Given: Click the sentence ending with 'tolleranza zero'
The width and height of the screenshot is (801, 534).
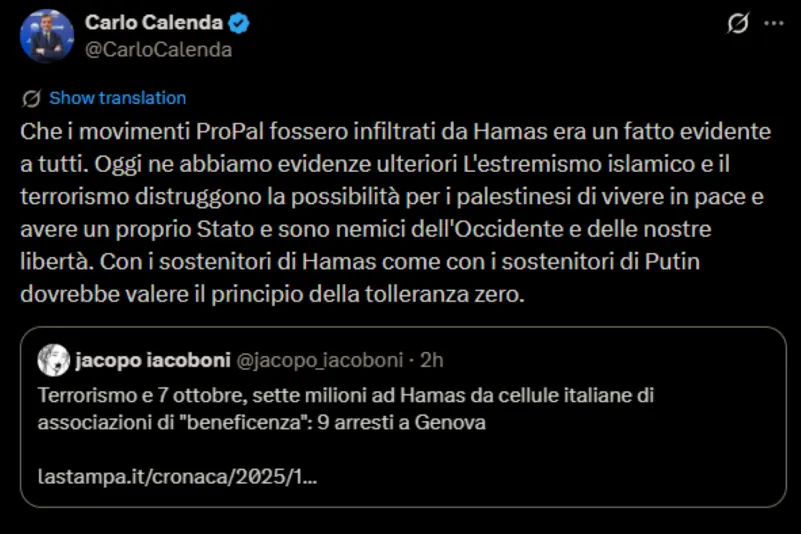Looking at the screenshot, I should coord(270,297).
